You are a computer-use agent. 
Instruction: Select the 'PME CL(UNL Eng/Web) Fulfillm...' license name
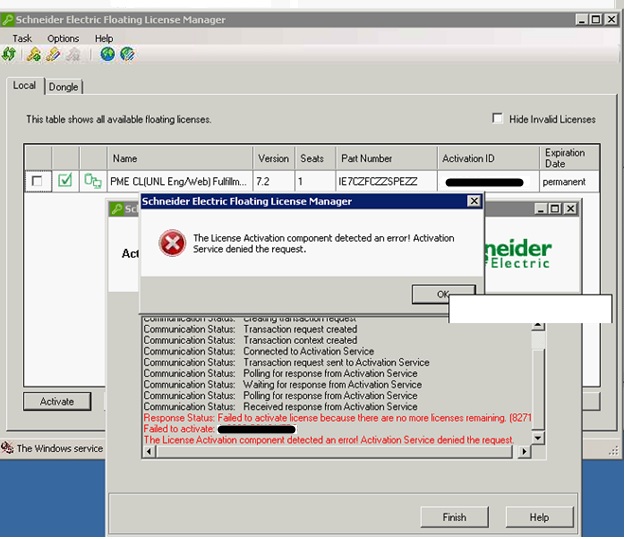(178, 182)
